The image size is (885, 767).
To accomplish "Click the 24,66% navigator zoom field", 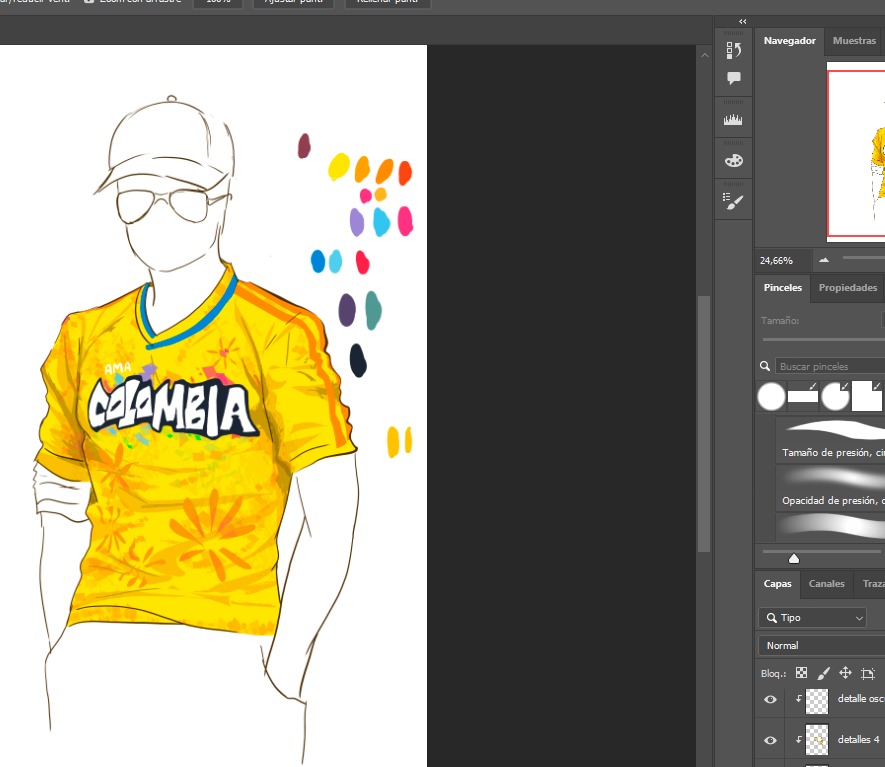I will point(783,261).
